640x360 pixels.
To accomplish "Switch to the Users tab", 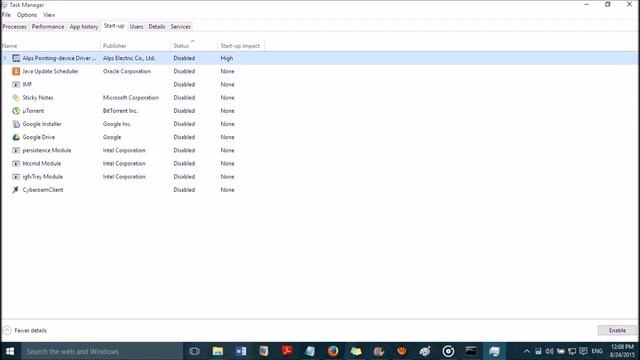I will pos(136,27).
